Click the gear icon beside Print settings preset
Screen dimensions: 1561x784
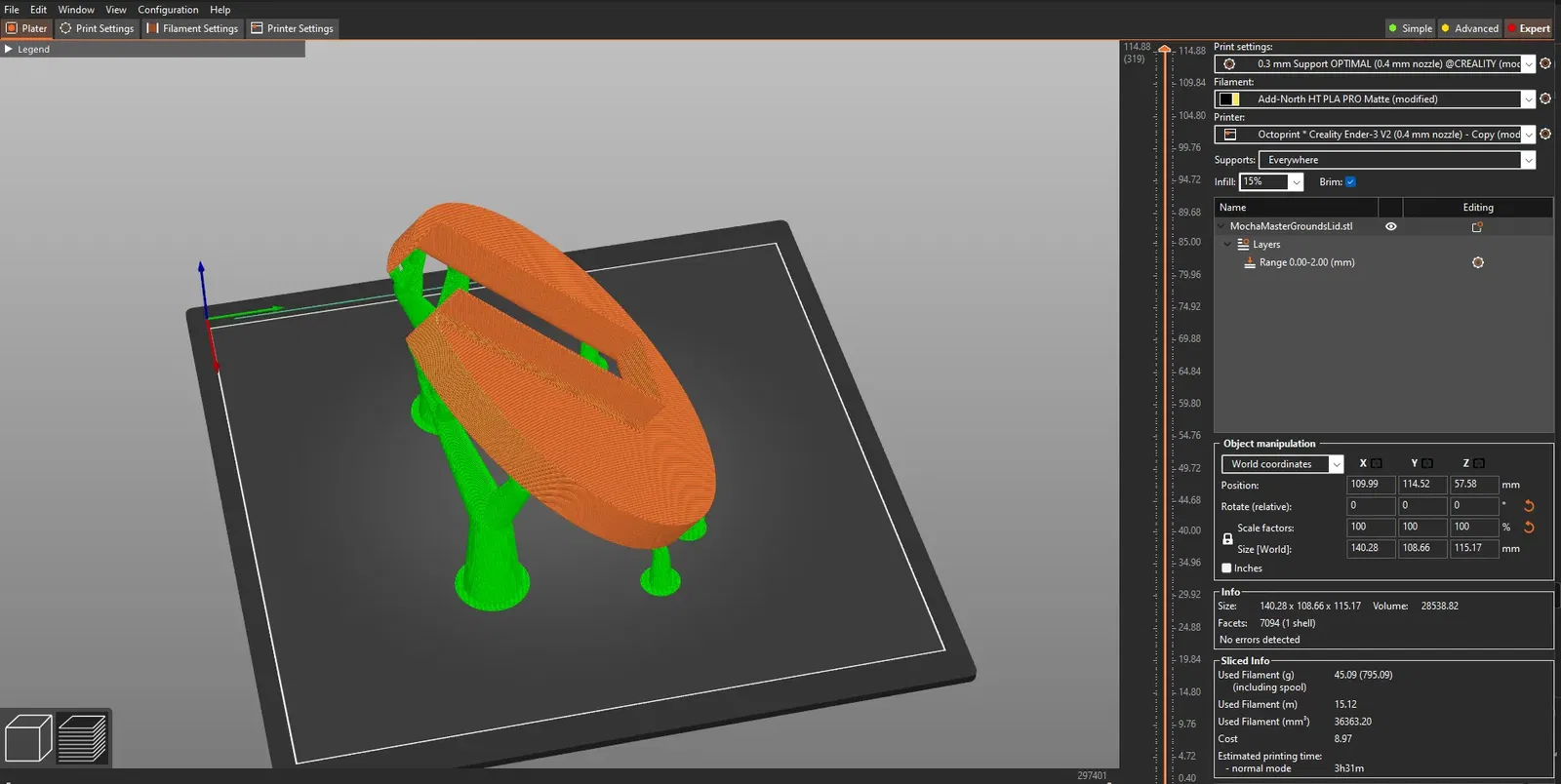(x=1545, y=63)
